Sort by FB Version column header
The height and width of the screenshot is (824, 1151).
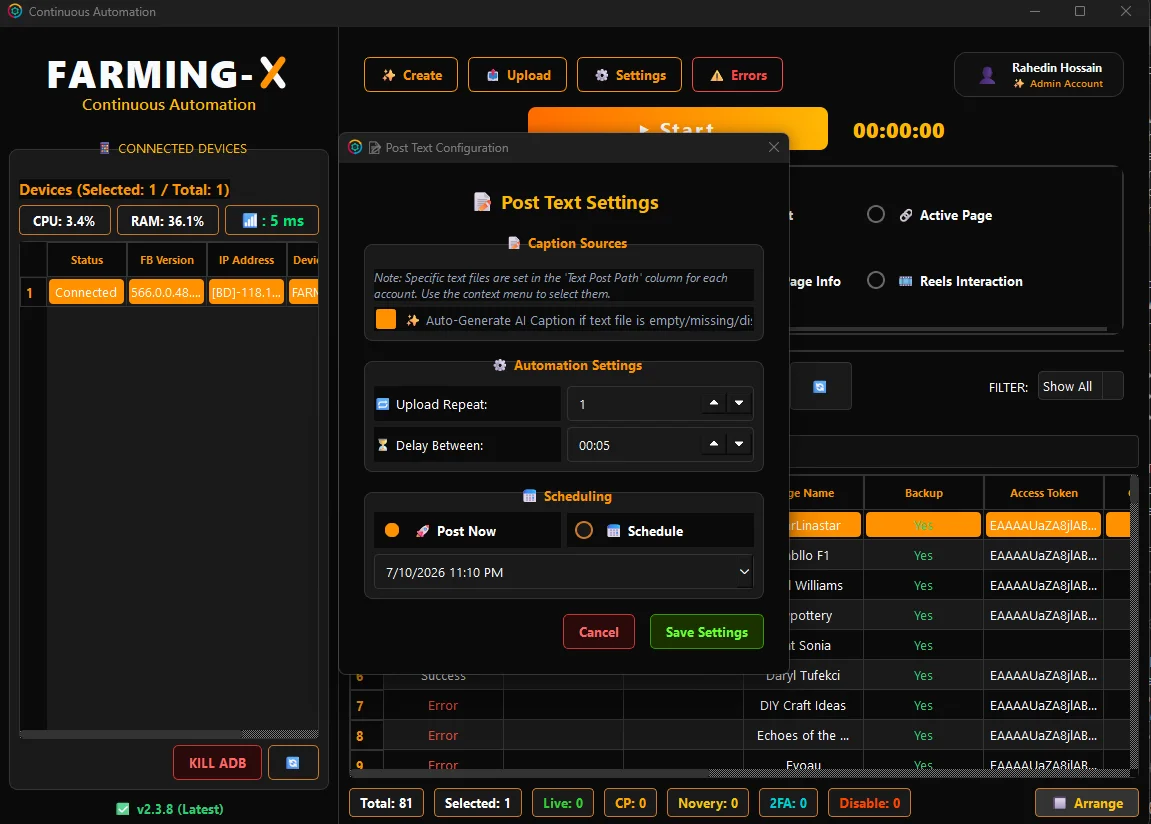tap(167, 260)
